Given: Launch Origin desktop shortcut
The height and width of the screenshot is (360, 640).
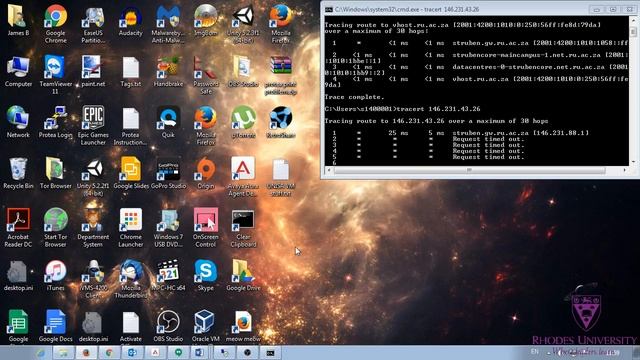Looking at the screenshot, I should [x=206, y=173].
